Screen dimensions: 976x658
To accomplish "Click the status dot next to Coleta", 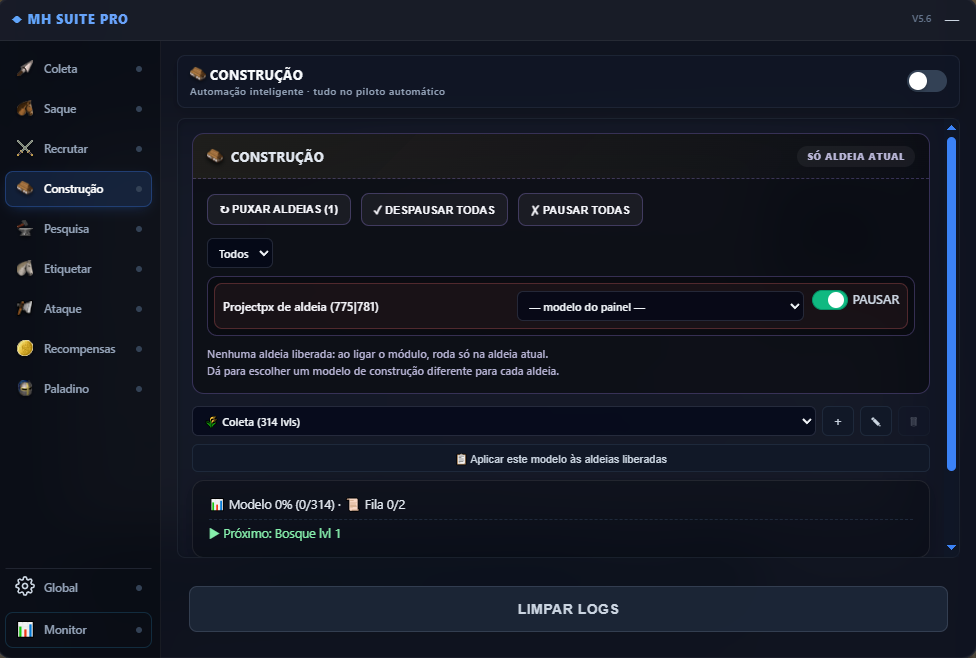I will tap(139, 68).
